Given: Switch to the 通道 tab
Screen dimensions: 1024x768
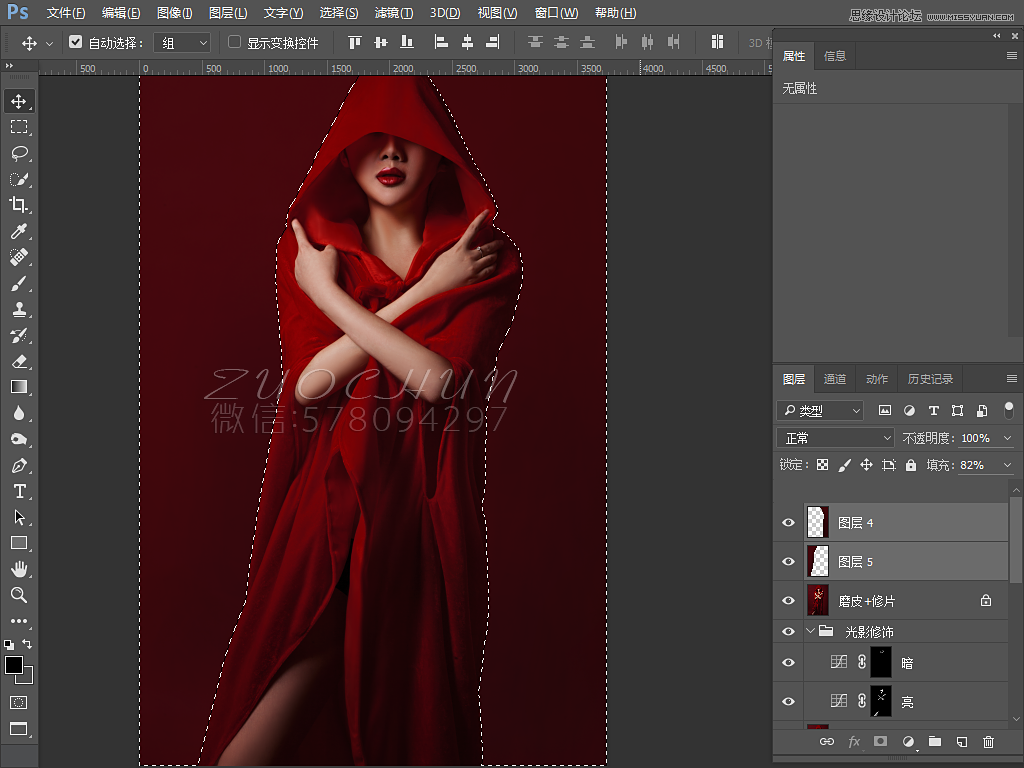Looking at the screenshot, I should (x=835, y=379).
